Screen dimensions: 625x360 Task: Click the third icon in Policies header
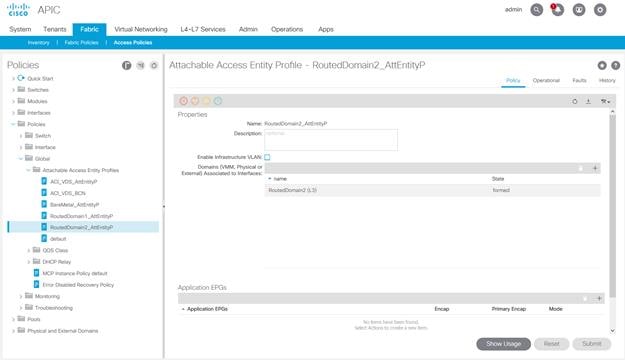(x=154, y=65)
